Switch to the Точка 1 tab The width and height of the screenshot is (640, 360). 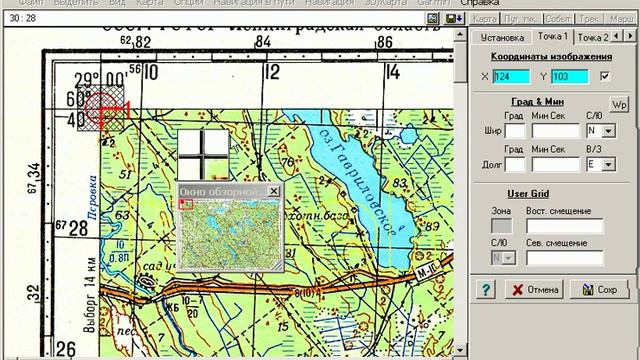553,37
